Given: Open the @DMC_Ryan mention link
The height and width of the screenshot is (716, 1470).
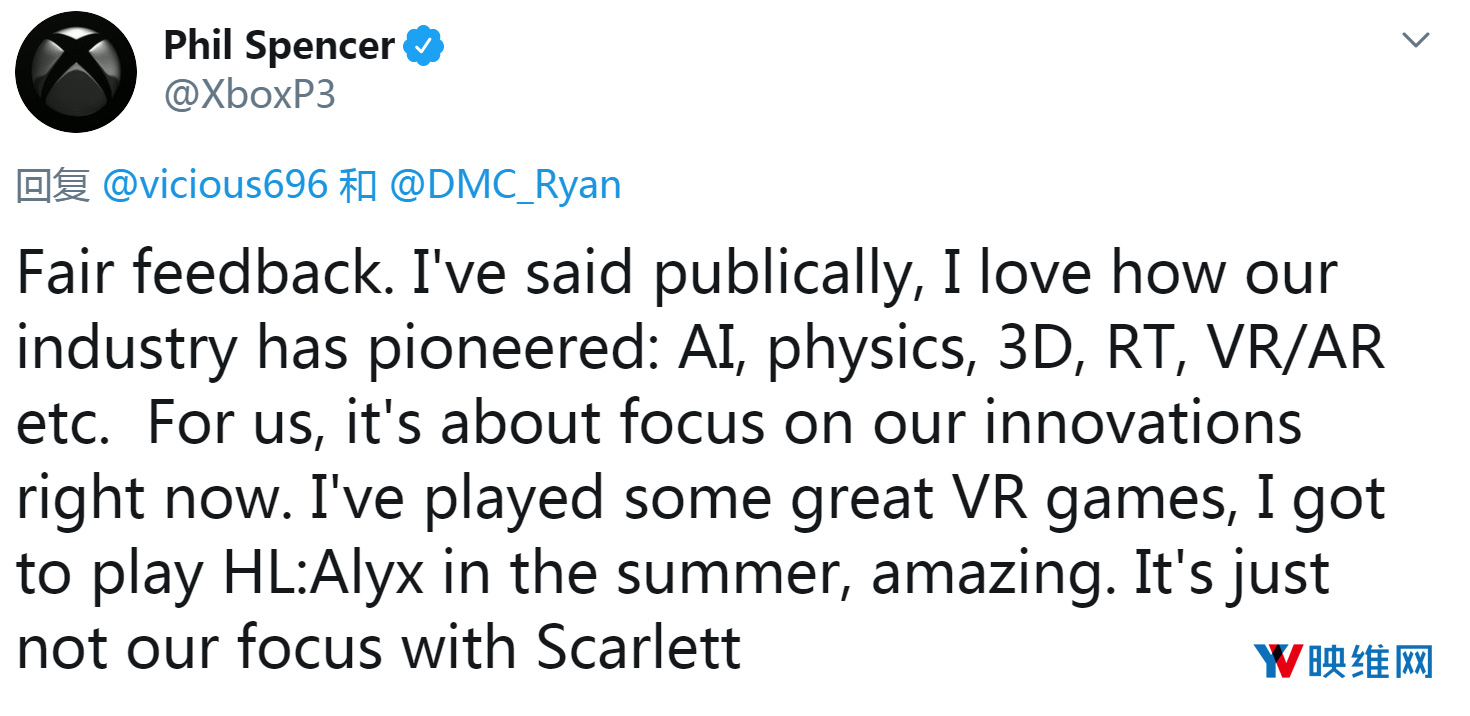Looking at the screenshot, I should click(505, 186).
